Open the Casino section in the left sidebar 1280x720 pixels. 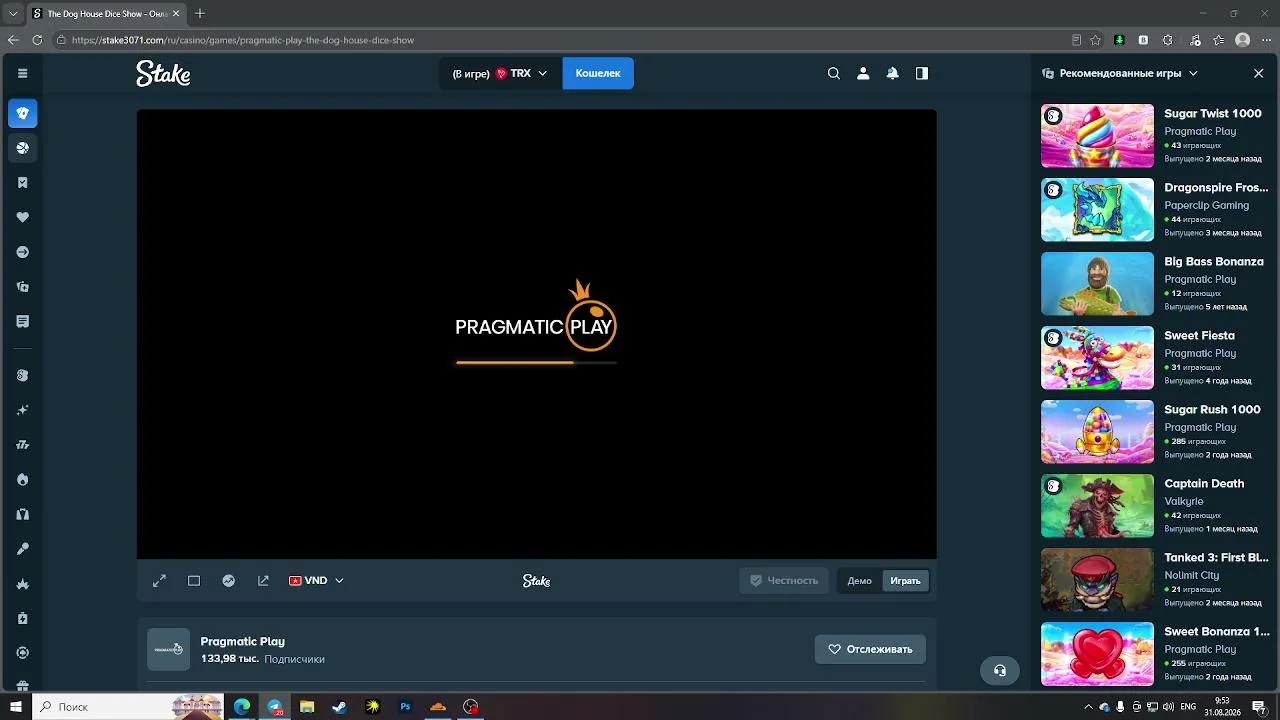pos(22,113)
